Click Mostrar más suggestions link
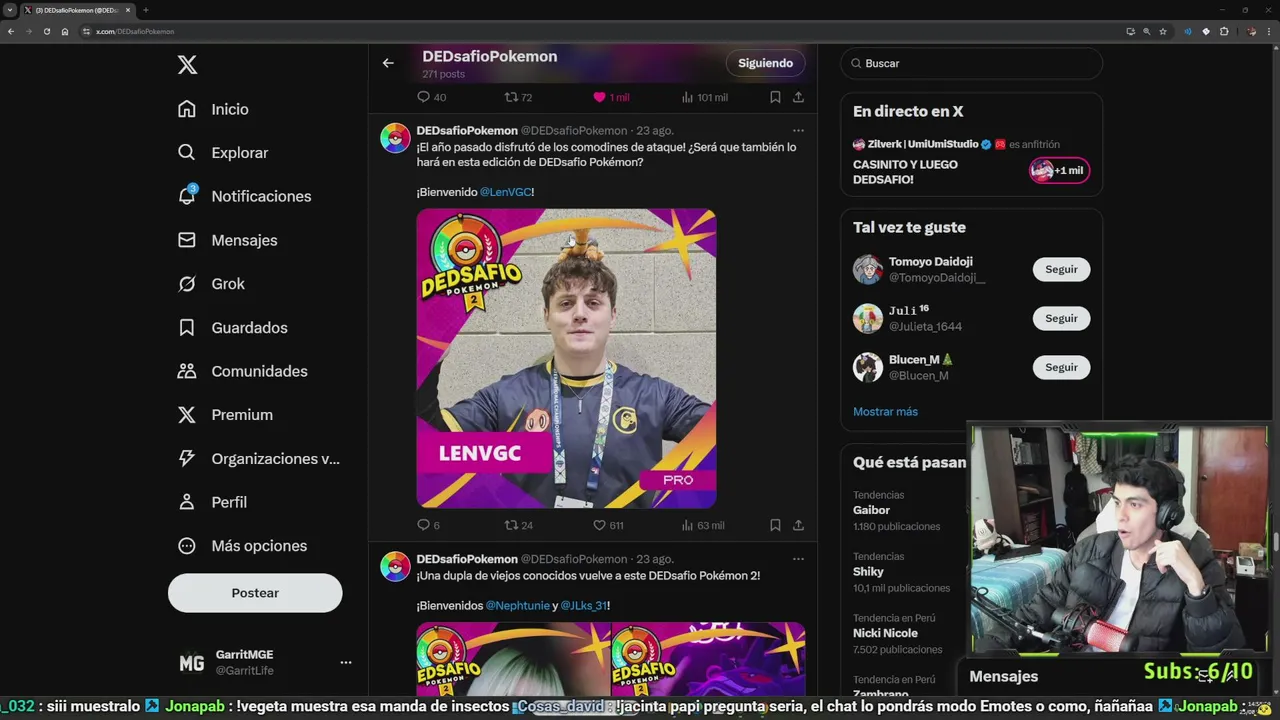1280x720 pixels. click(x=885, y=412)
